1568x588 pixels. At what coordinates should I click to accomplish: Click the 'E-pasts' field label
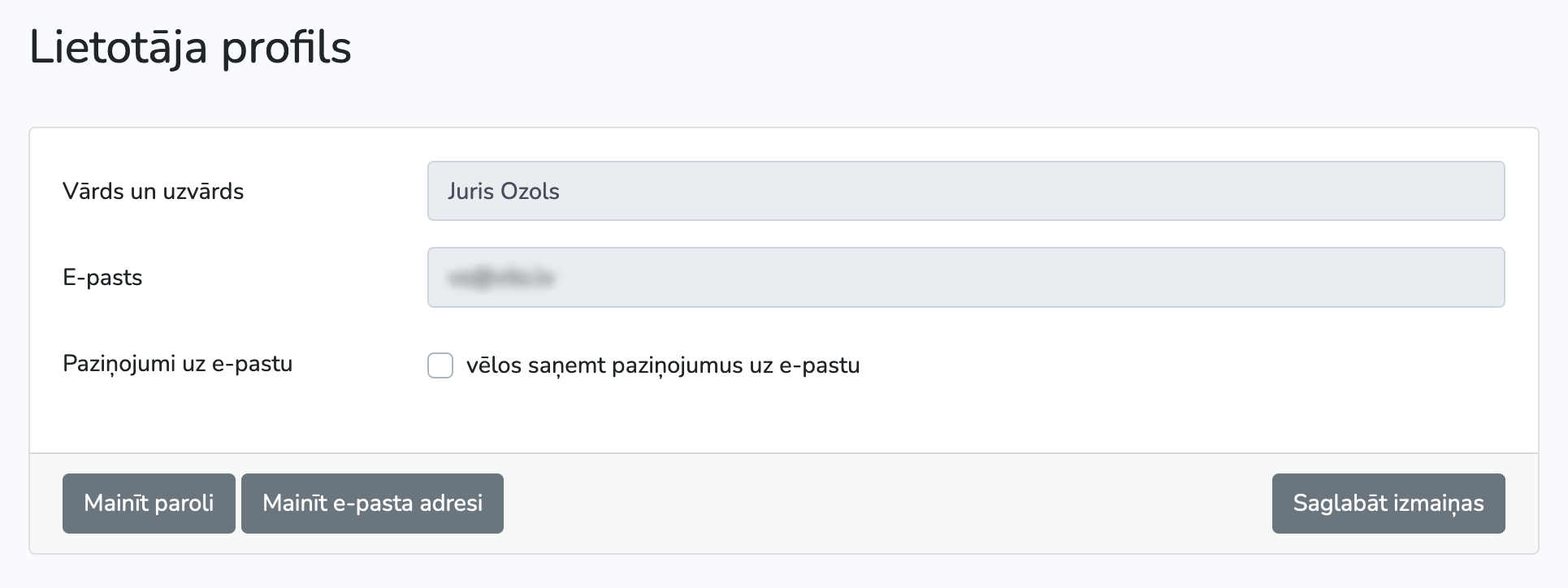(x=102, y=277)
